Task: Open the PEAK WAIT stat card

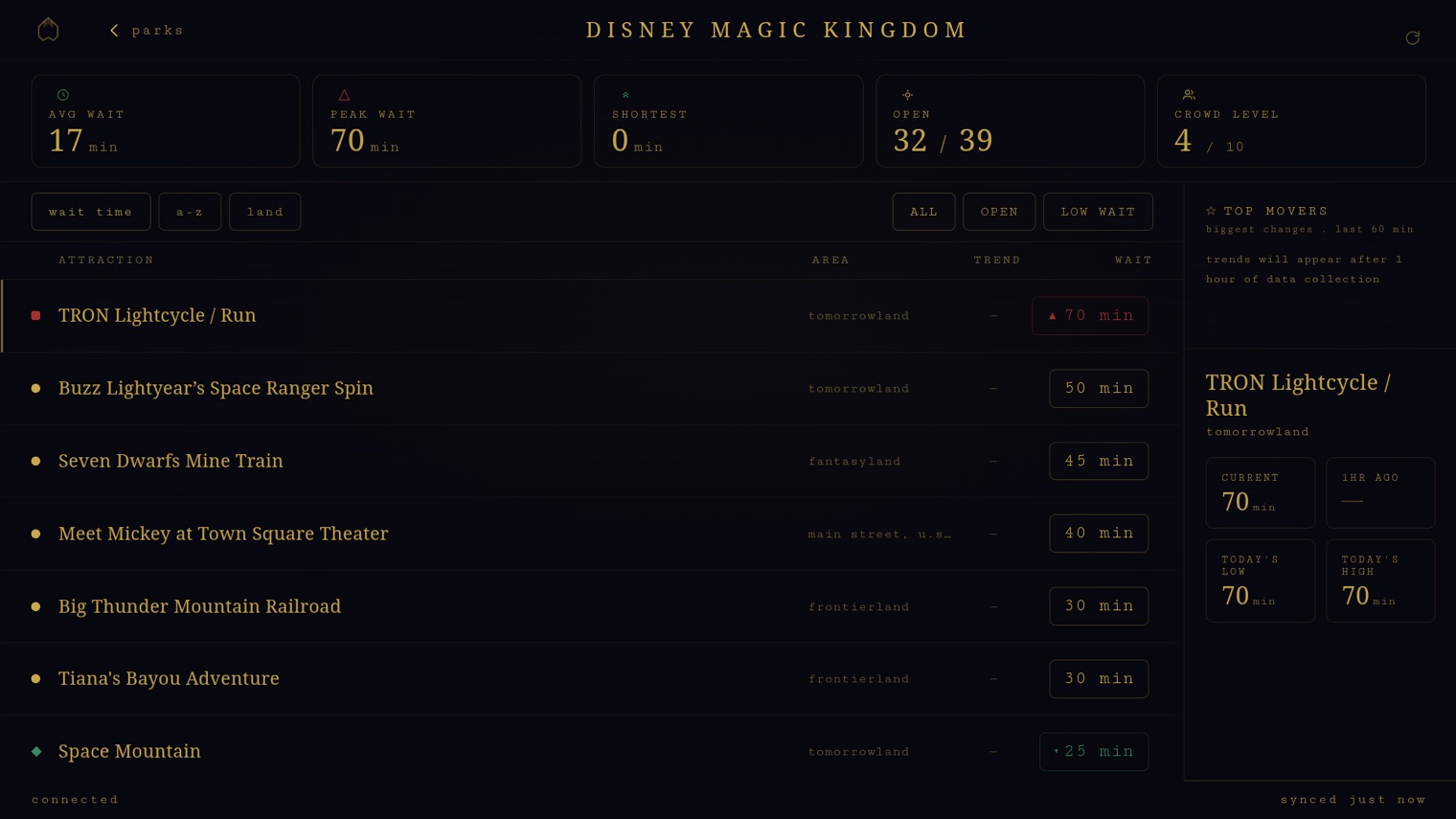Action: 446,121
